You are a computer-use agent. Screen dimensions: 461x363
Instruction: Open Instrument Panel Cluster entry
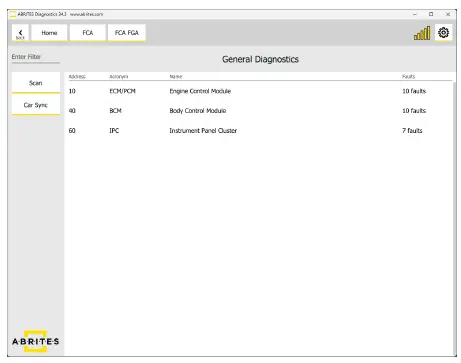click(203, 131)
